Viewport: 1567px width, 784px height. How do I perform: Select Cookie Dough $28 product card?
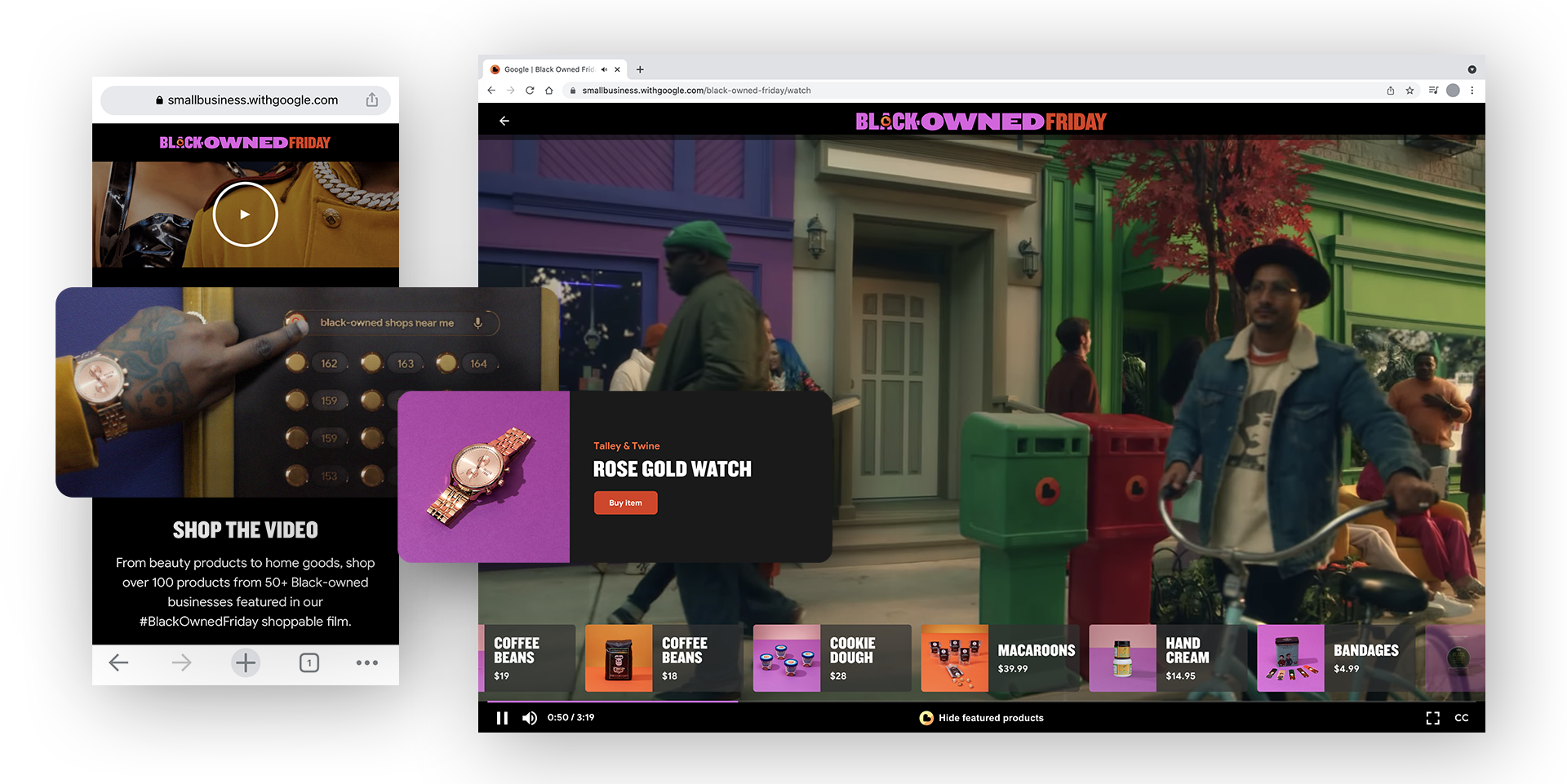[832, 658]
